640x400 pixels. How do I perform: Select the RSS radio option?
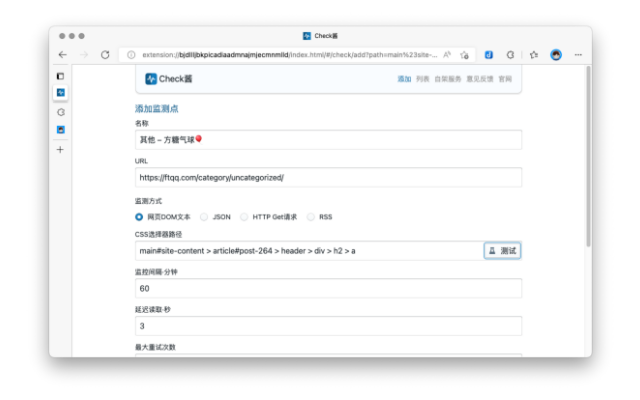pyautogui.click(x=311, y=217)
